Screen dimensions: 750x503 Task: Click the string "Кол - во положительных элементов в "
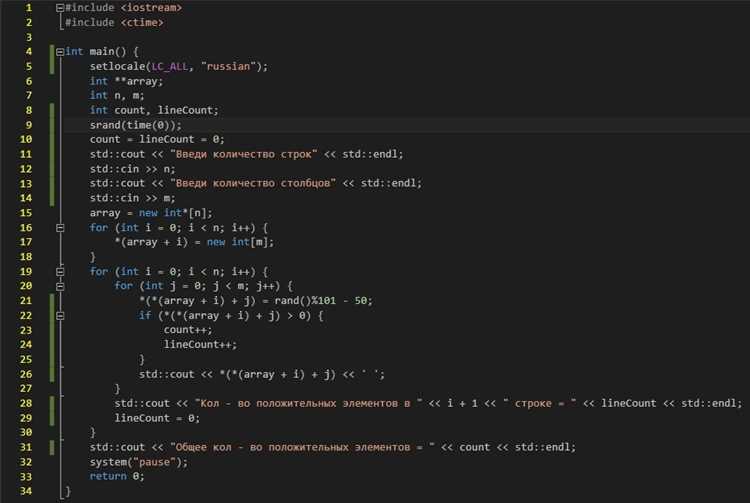point(309,404)
